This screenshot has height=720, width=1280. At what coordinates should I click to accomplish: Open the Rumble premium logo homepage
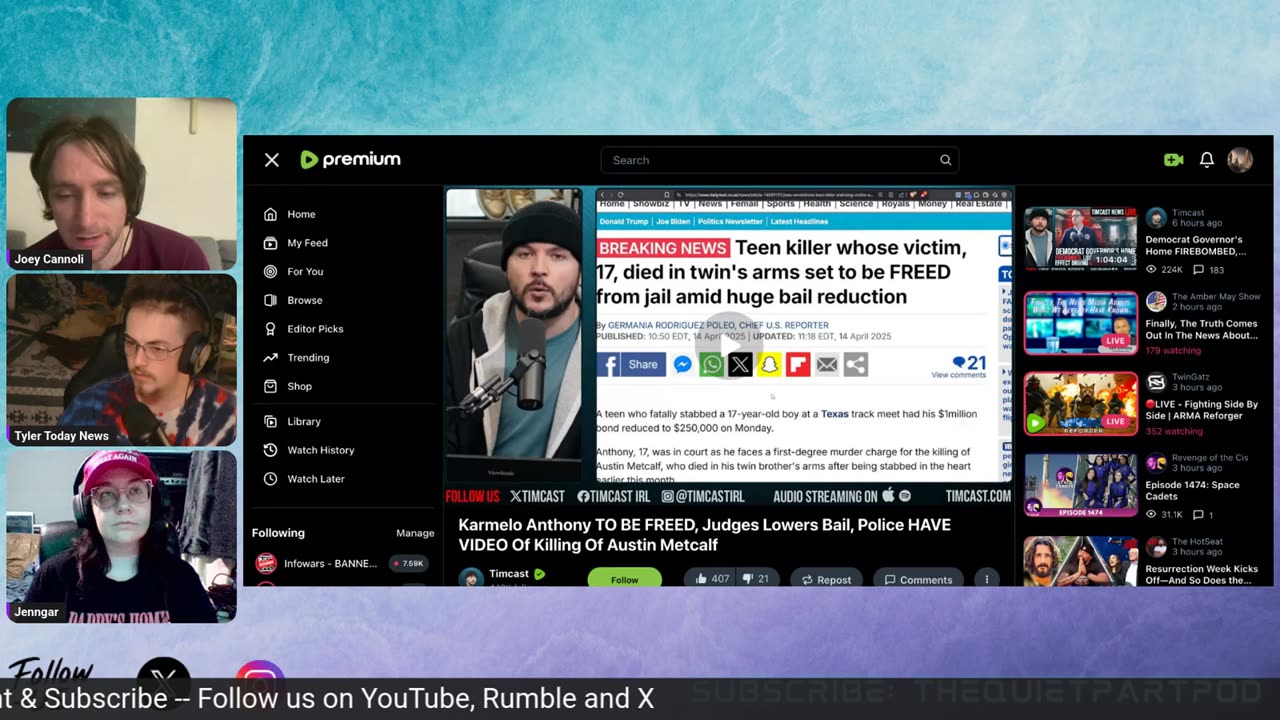tap(350, 159)
